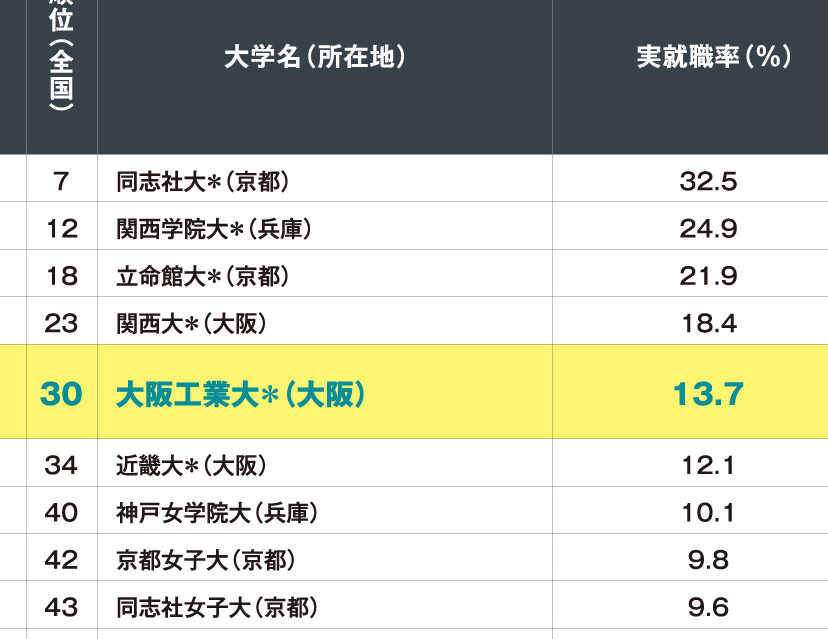Viewport: 828px width, 639px height.
Task: Click rank number 40
Action: 61,513
